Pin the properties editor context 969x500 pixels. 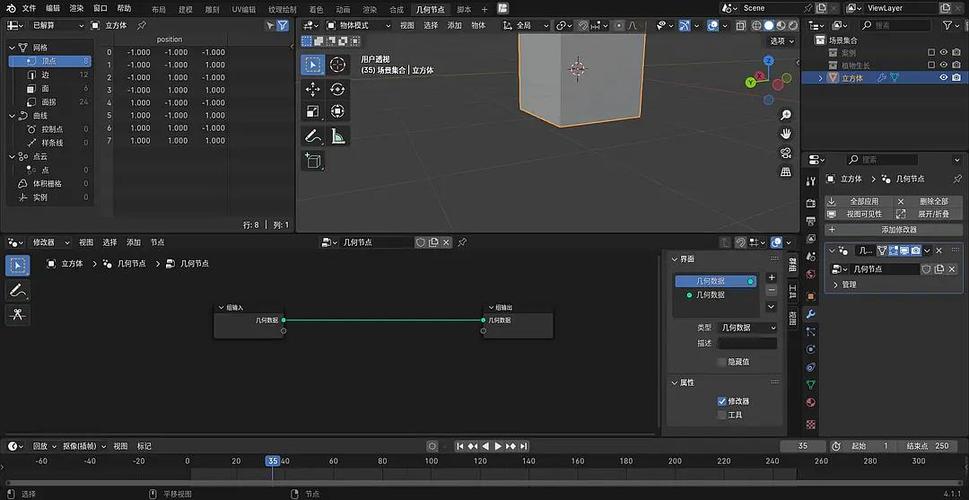pyautogui.click(x=957, y=179)
